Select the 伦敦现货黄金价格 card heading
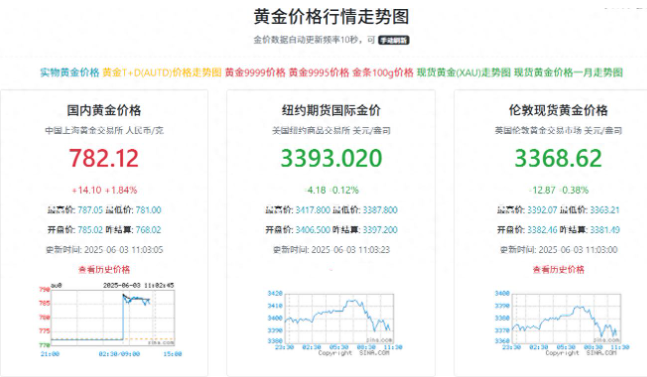The height and width of the screenshot is (377, 647). pos(558,110)
